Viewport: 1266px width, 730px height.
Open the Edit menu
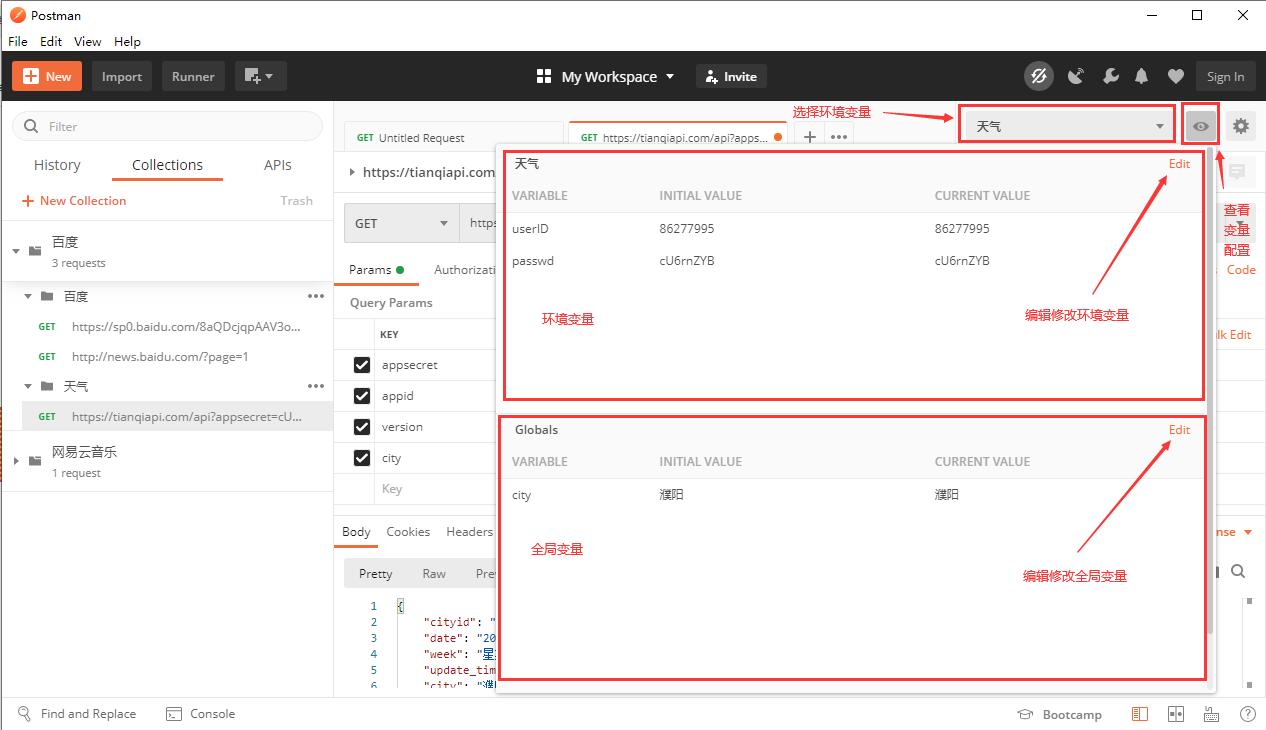tap(51, 41)
